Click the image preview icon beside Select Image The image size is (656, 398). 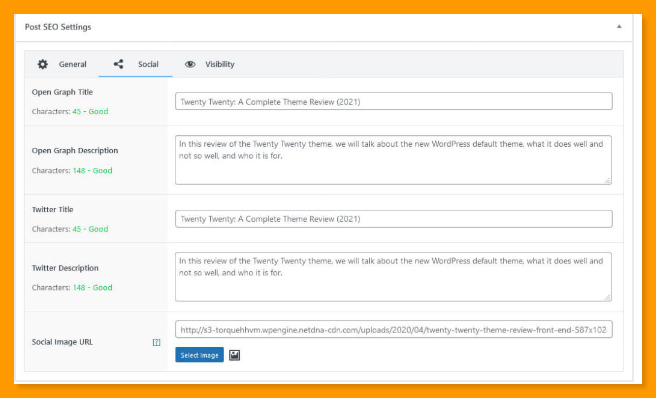click(x=235, y=355)
